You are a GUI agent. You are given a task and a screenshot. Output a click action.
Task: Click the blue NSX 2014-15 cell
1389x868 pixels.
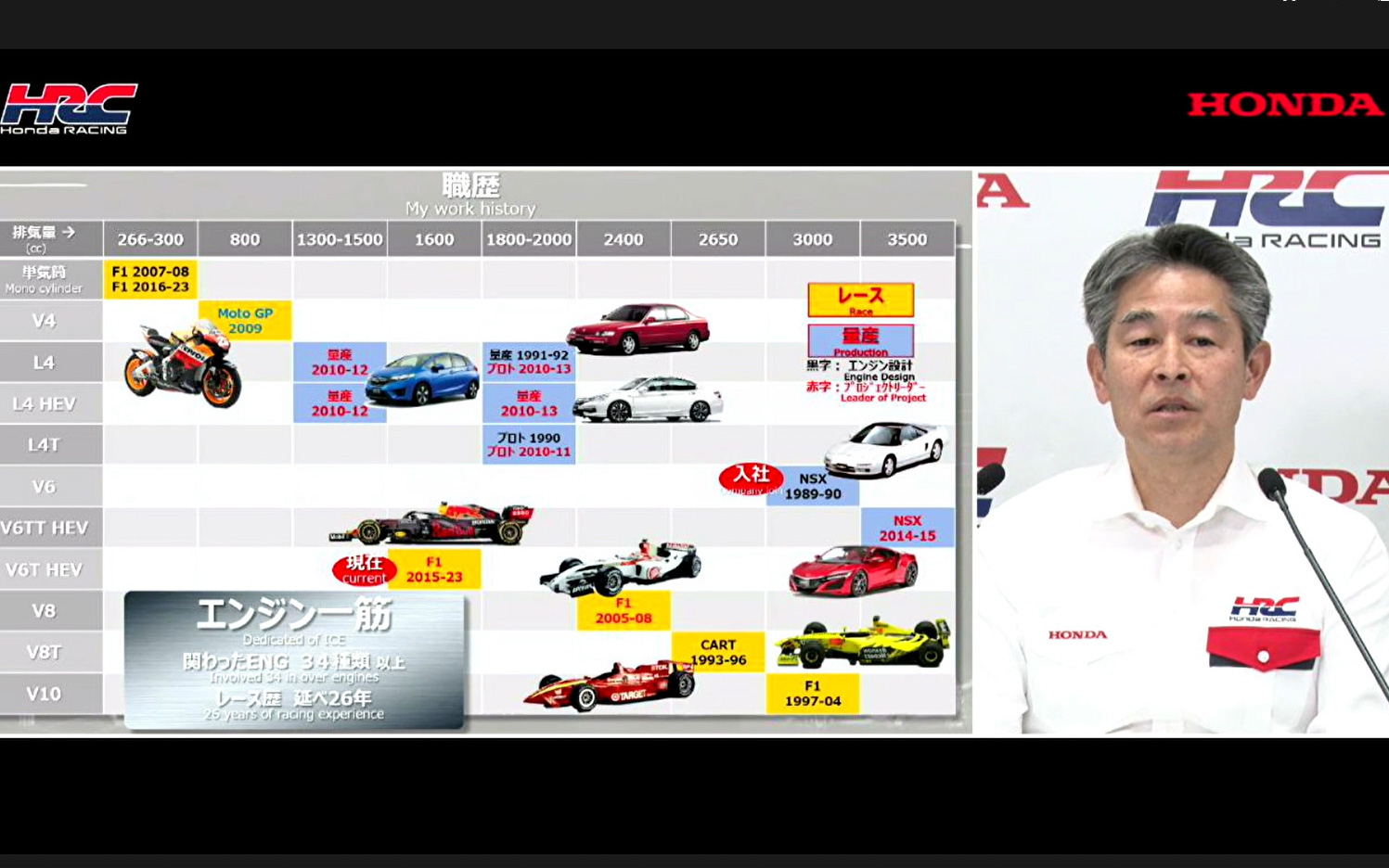tap(907, 528)
